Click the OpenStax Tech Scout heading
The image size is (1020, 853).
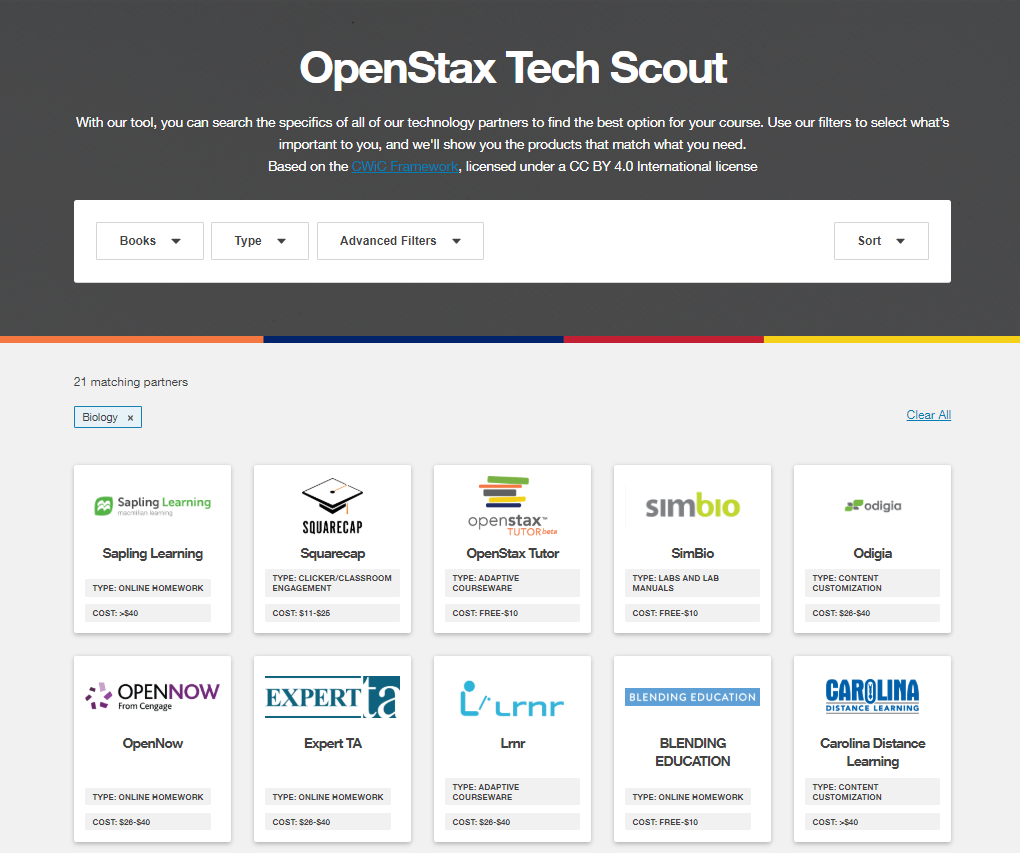[513, 68]
